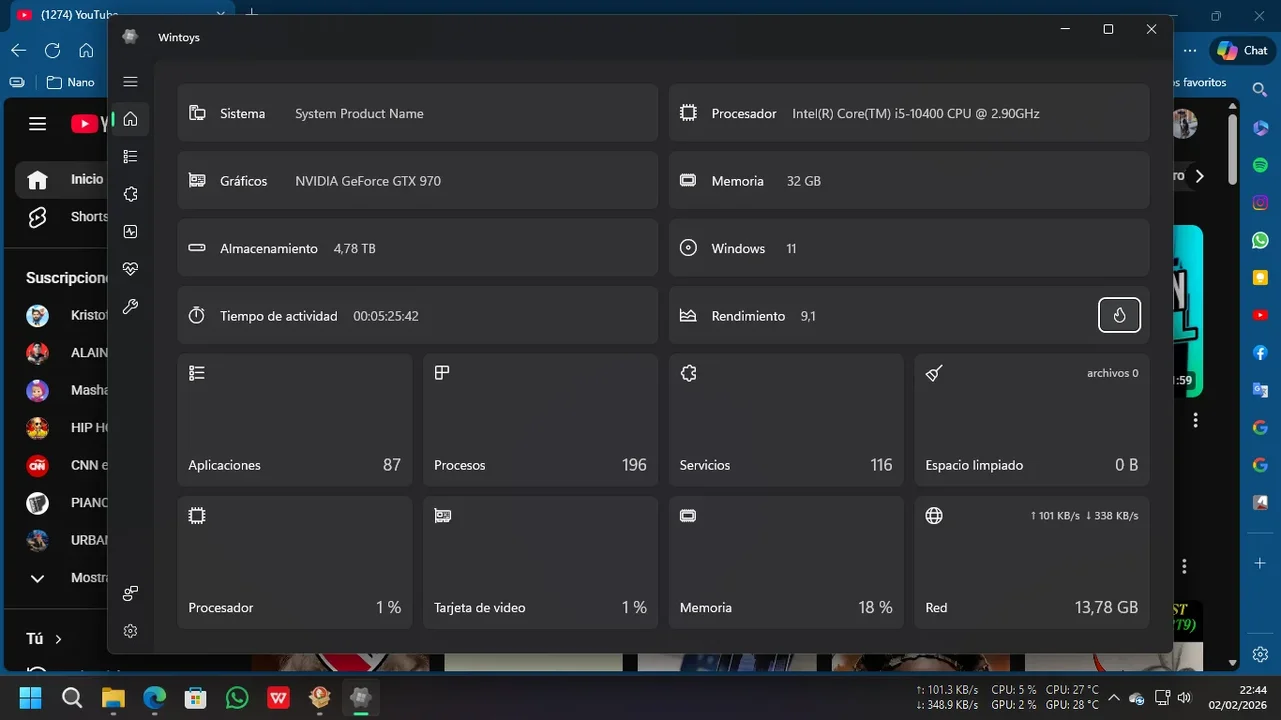This screenshot has width=1281, height=720.
Task: Click the icon above the Wintoys settings gear
Action: coord(130,593)
